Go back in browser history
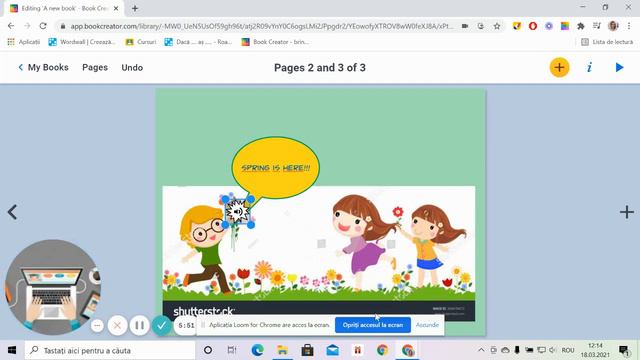Screen dimensions: 640x360 click(11, 26)
